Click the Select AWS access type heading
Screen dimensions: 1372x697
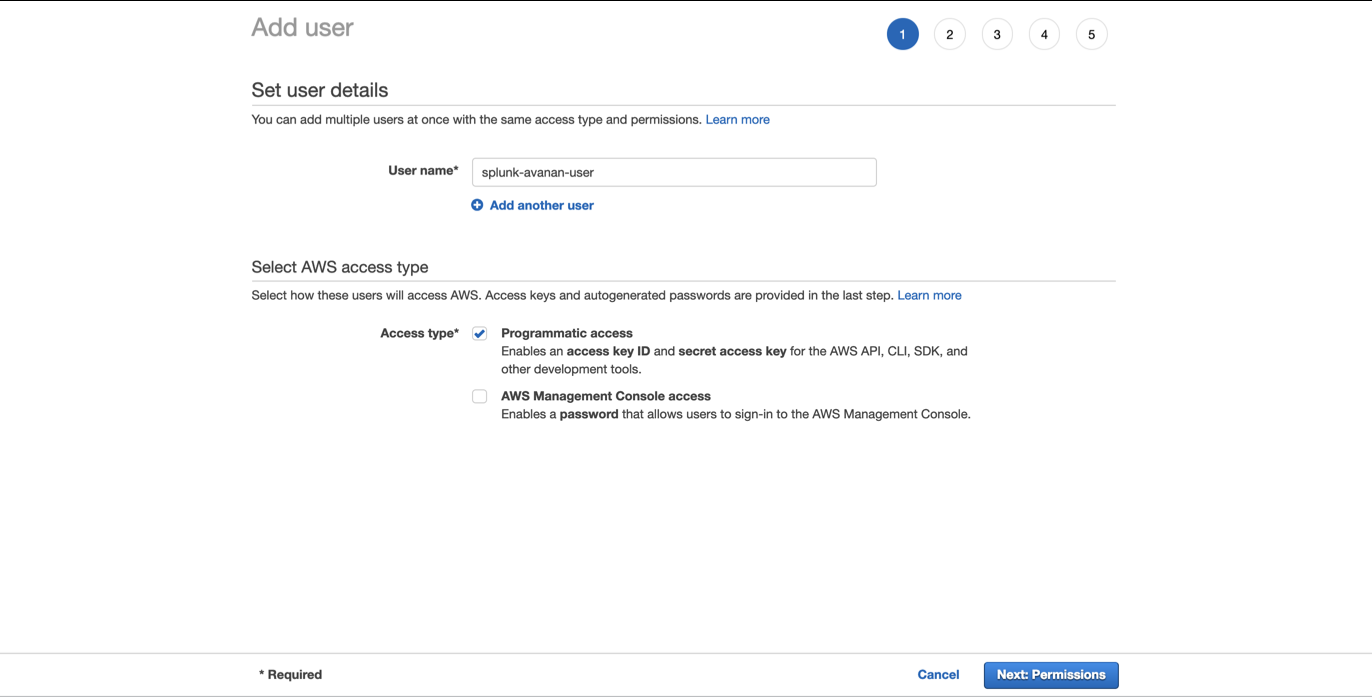(x=340, y=267)
